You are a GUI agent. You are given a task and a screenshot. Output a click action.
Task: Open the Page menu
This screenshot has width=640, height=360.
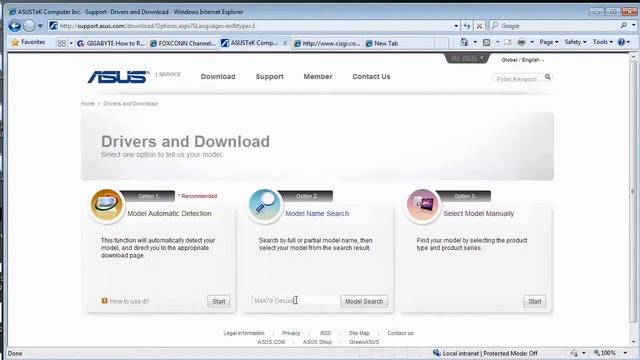click(x=548, y=42)
